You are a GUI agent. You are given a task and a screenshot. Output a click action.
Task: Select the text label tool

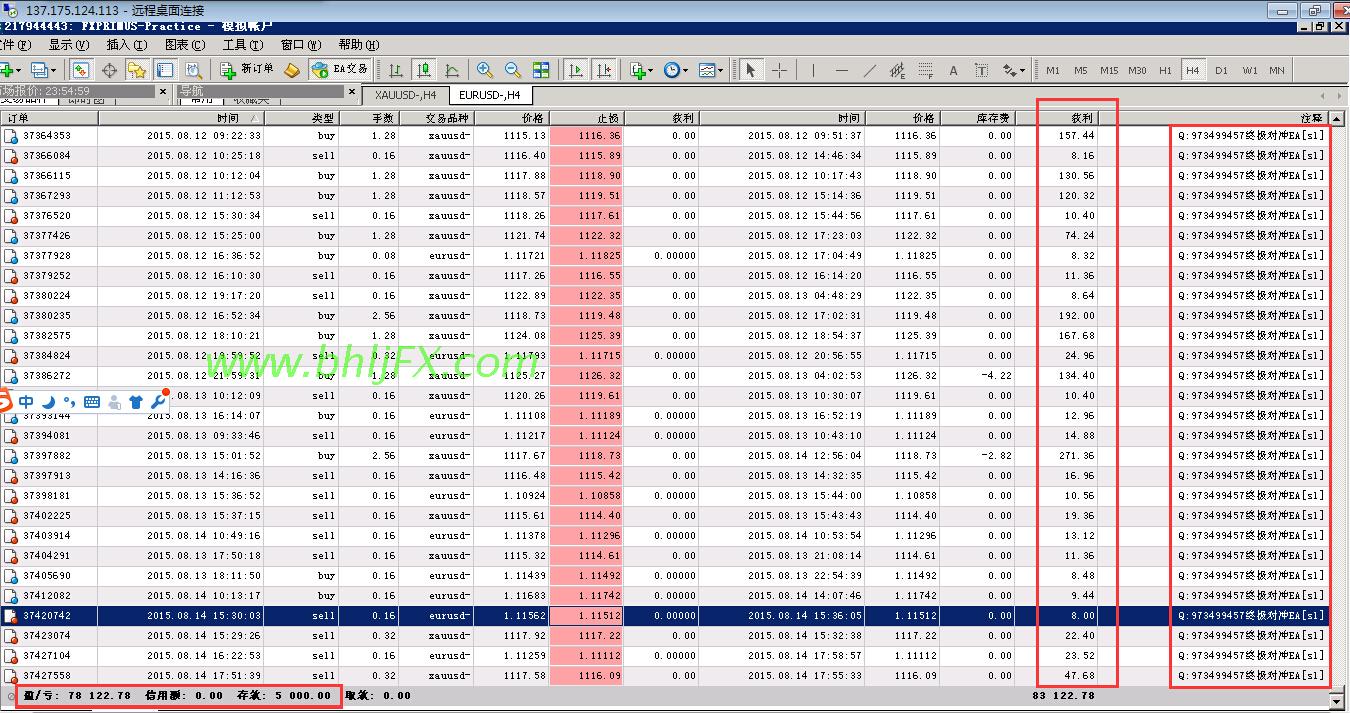[x=981, y=70]
